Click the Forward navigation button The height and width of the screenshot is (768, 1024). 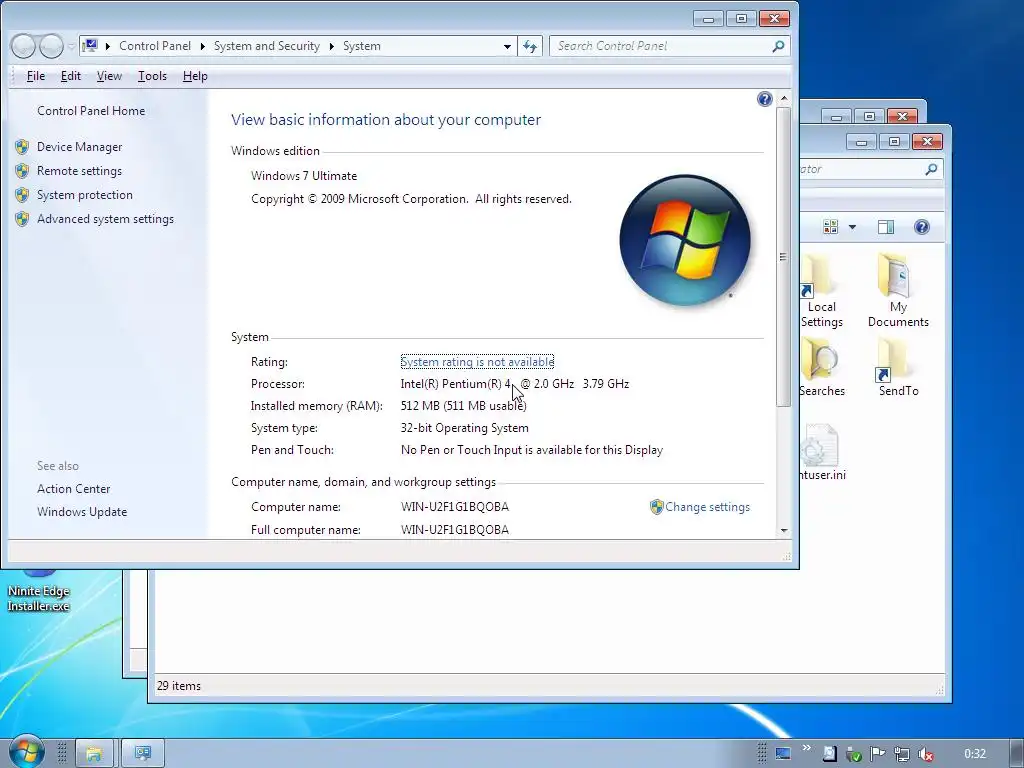pos(52,46)
